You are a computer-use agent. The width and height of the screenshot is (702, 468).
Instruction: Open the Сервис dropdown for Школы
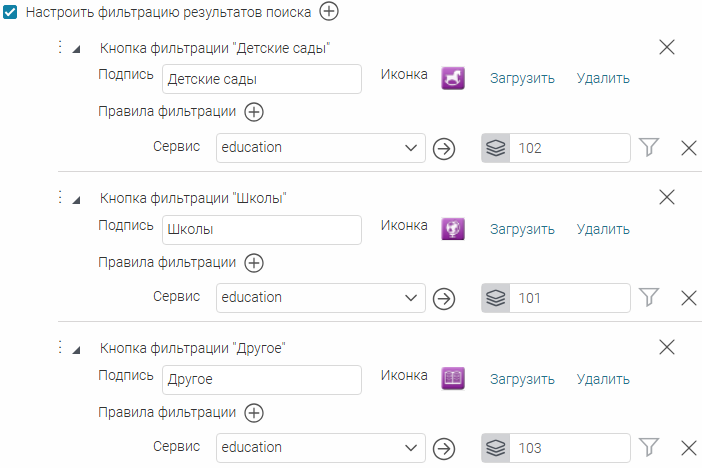click(321, 298)
